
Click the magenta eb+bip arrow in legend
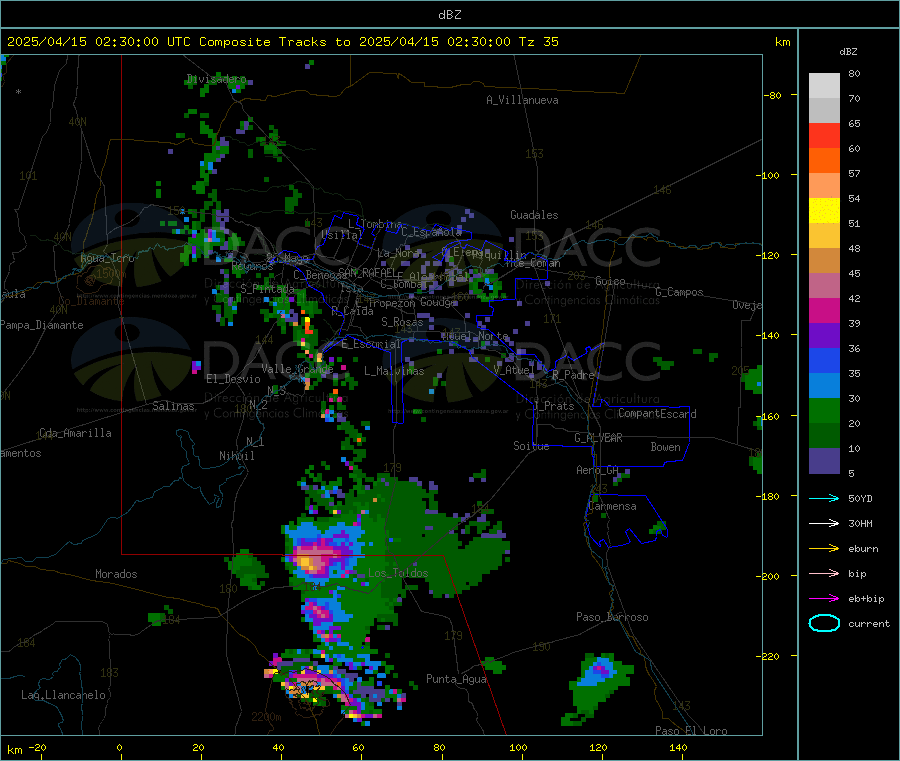(x=824, y=598)
